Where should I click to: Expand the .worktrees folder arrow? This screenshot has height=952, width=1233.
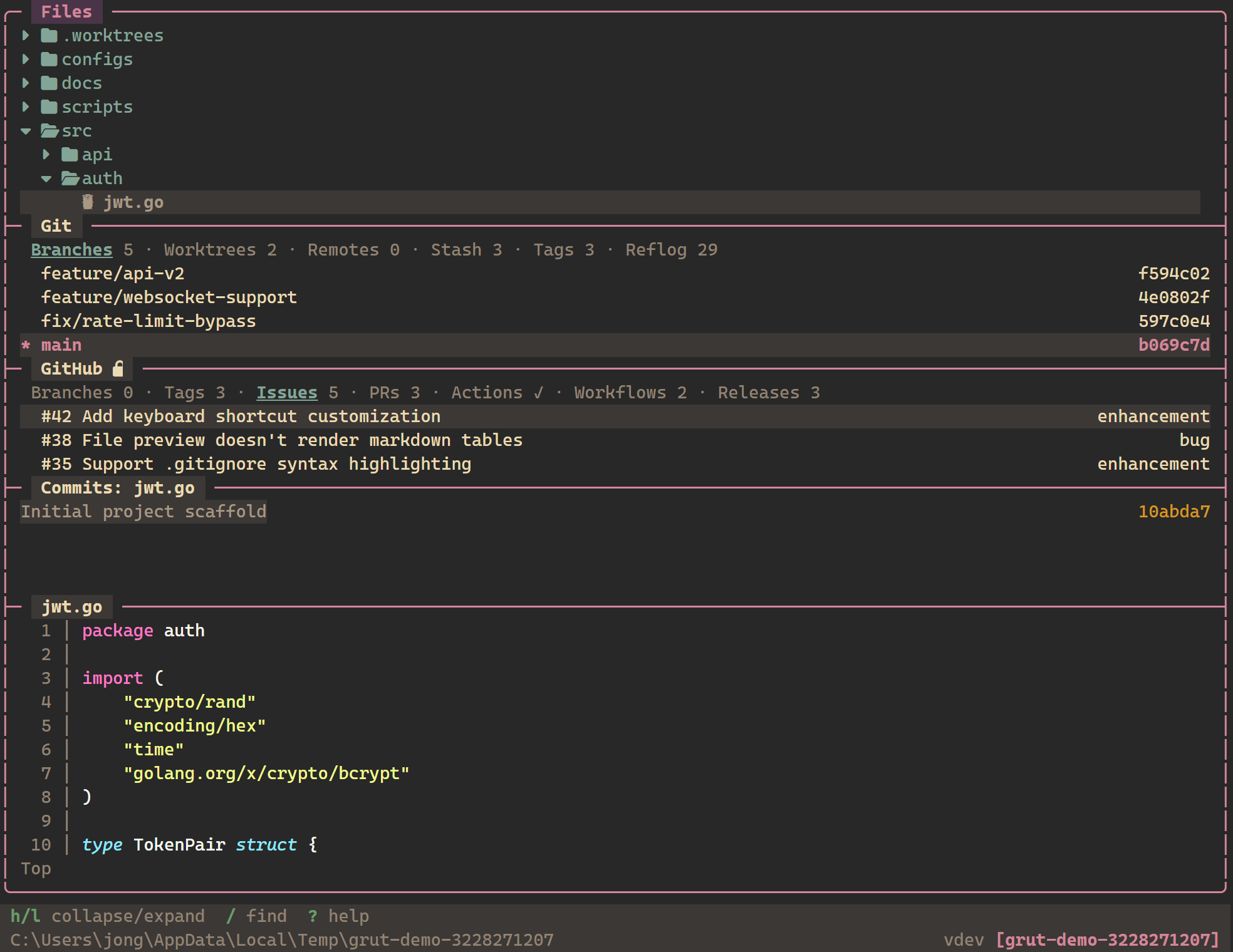click(26, 36)
